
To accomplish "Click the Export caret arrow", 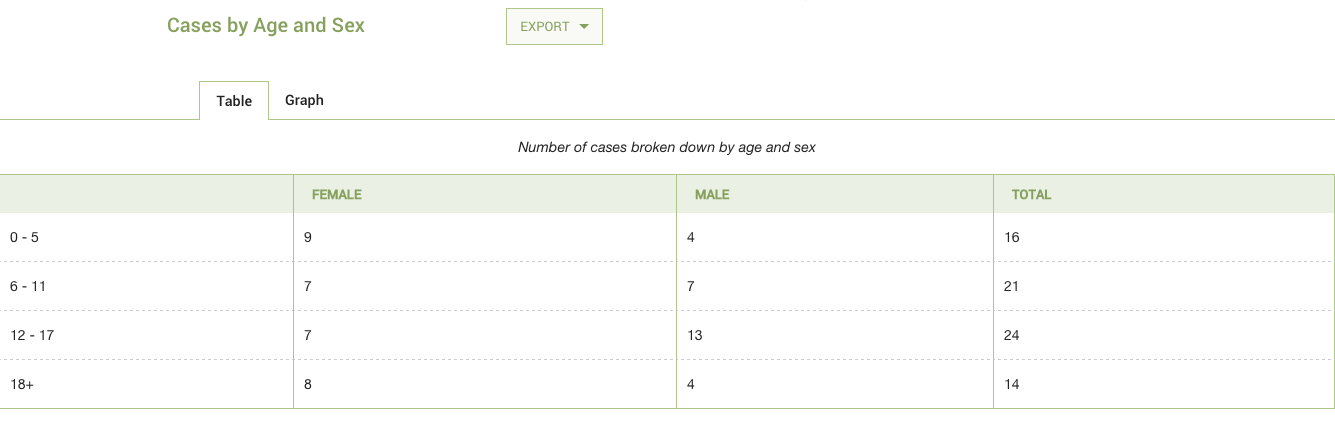I will (584, 27).
